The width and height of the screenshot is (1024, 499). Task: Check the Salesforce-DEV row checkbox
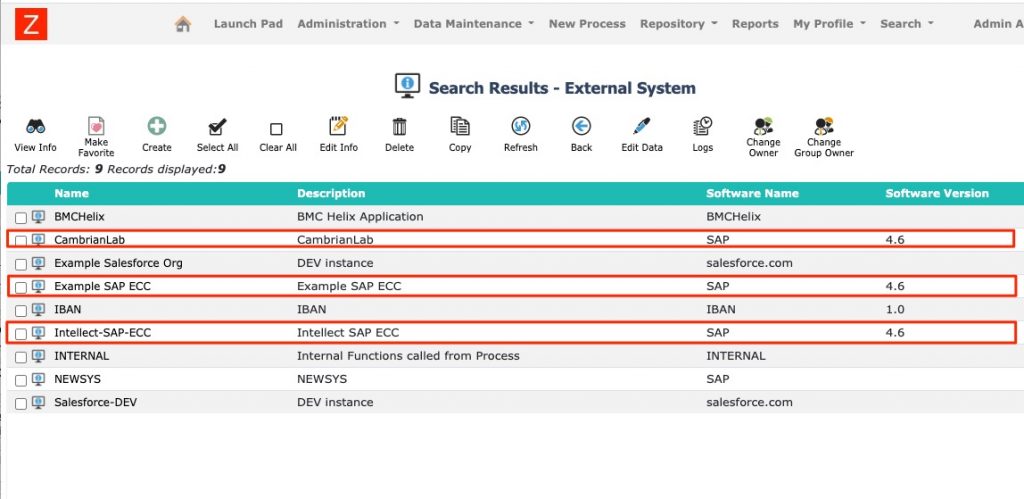pyautogui.click(x=21, y=404)
